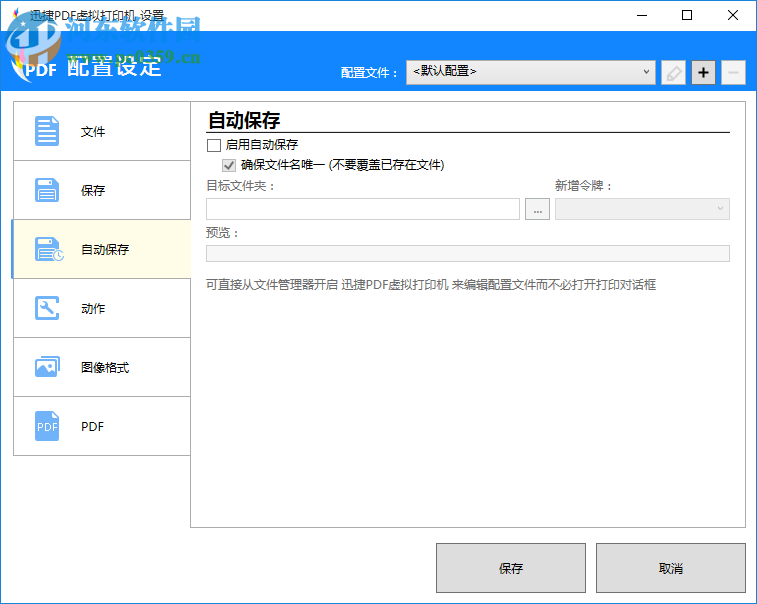Open the 配置文件 <默认配置> dropdown
Screen dimensions: 757x604
[x=531, y=72]
